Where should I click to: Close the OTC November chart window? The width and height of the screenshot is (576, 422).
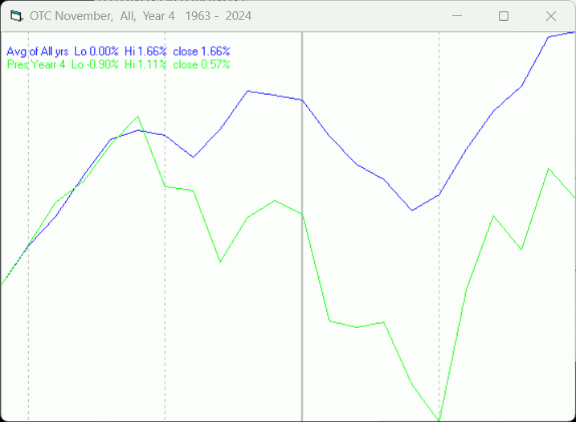pyautogui.click(x=551, y=16)
